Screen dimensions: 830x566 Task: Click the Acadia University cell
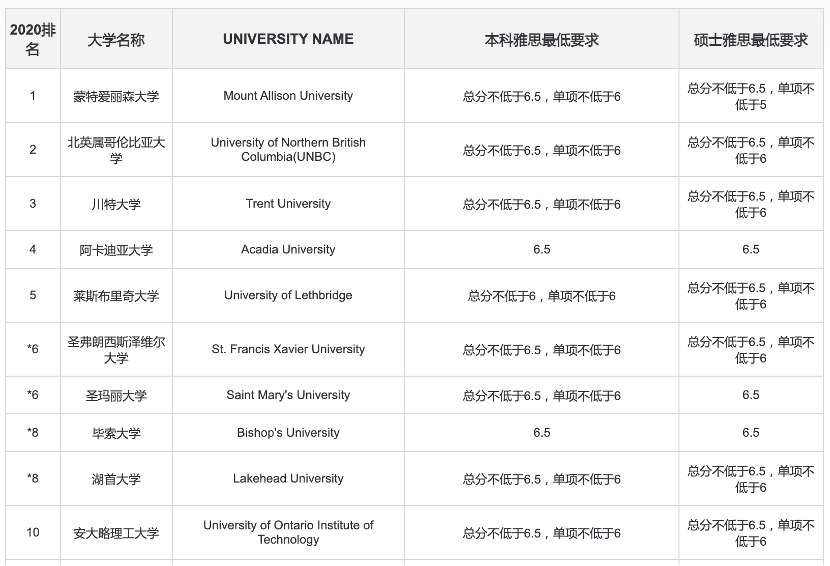click(288, 249)
